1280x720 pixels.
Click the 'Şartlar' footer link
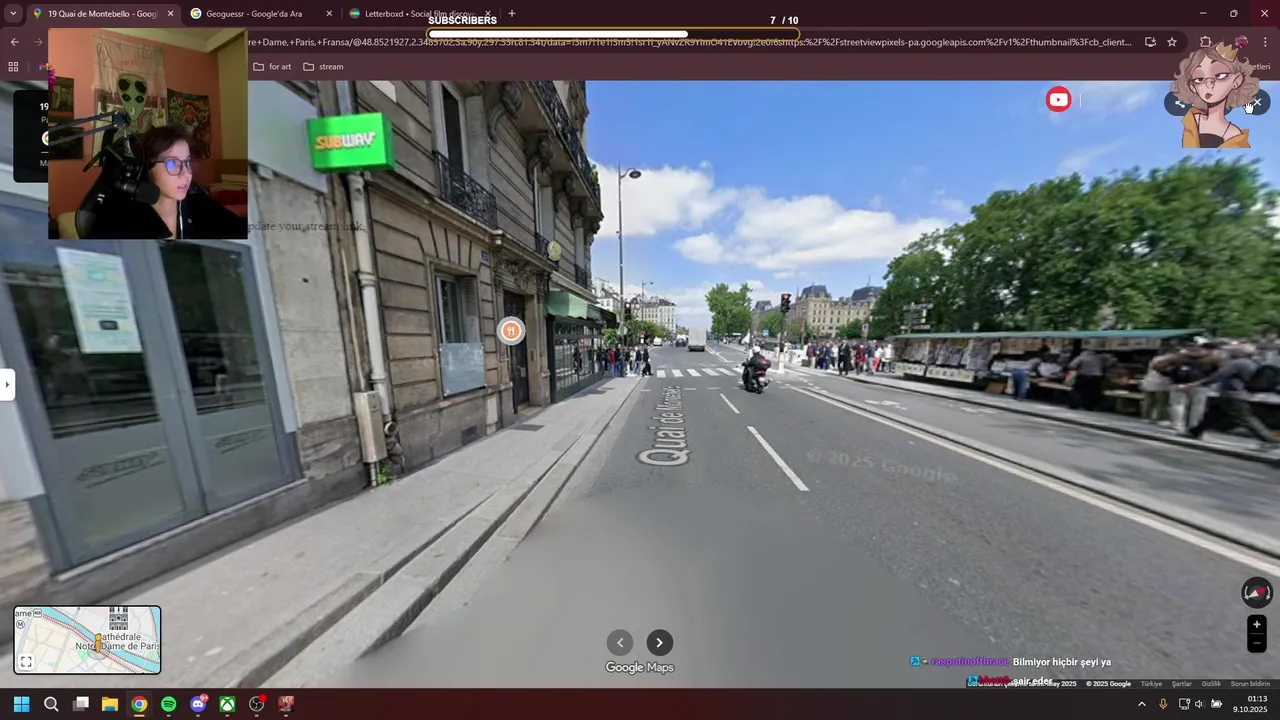tap(1182, 684)
